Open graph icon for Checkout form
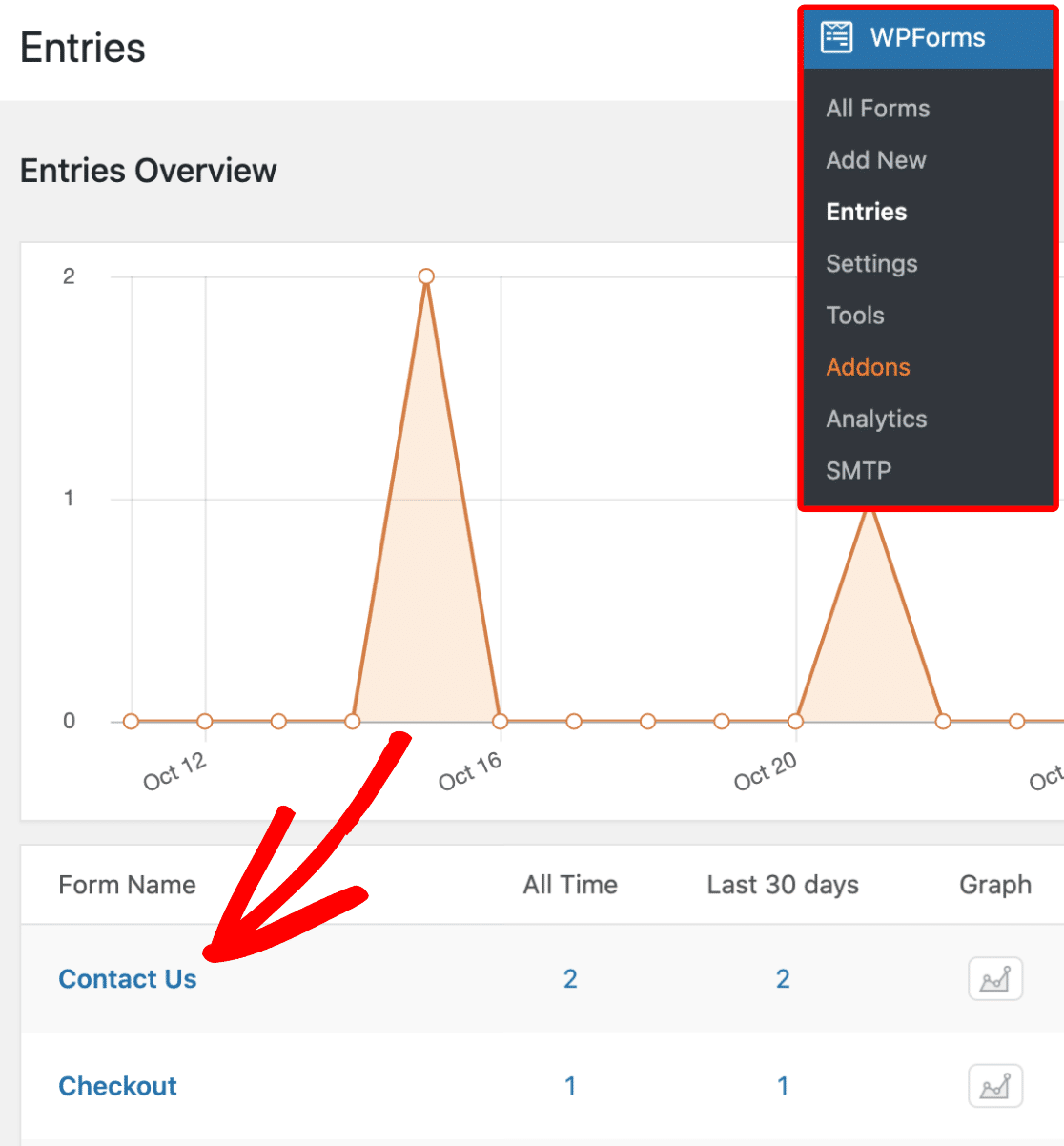This screenshot has width=1064, height=1146. (995, 1086)
